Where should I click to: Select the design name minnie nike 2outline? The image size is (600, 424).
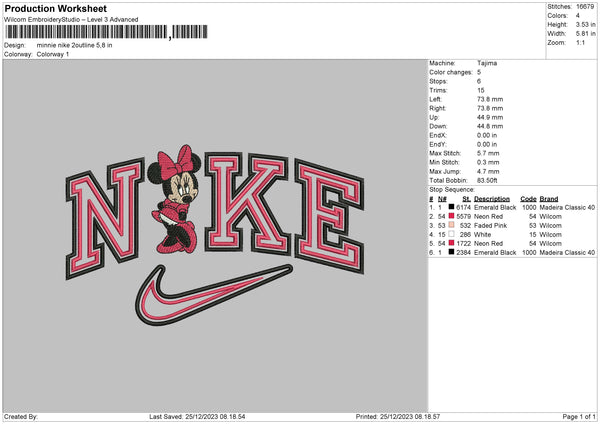(x=75, y=45)
